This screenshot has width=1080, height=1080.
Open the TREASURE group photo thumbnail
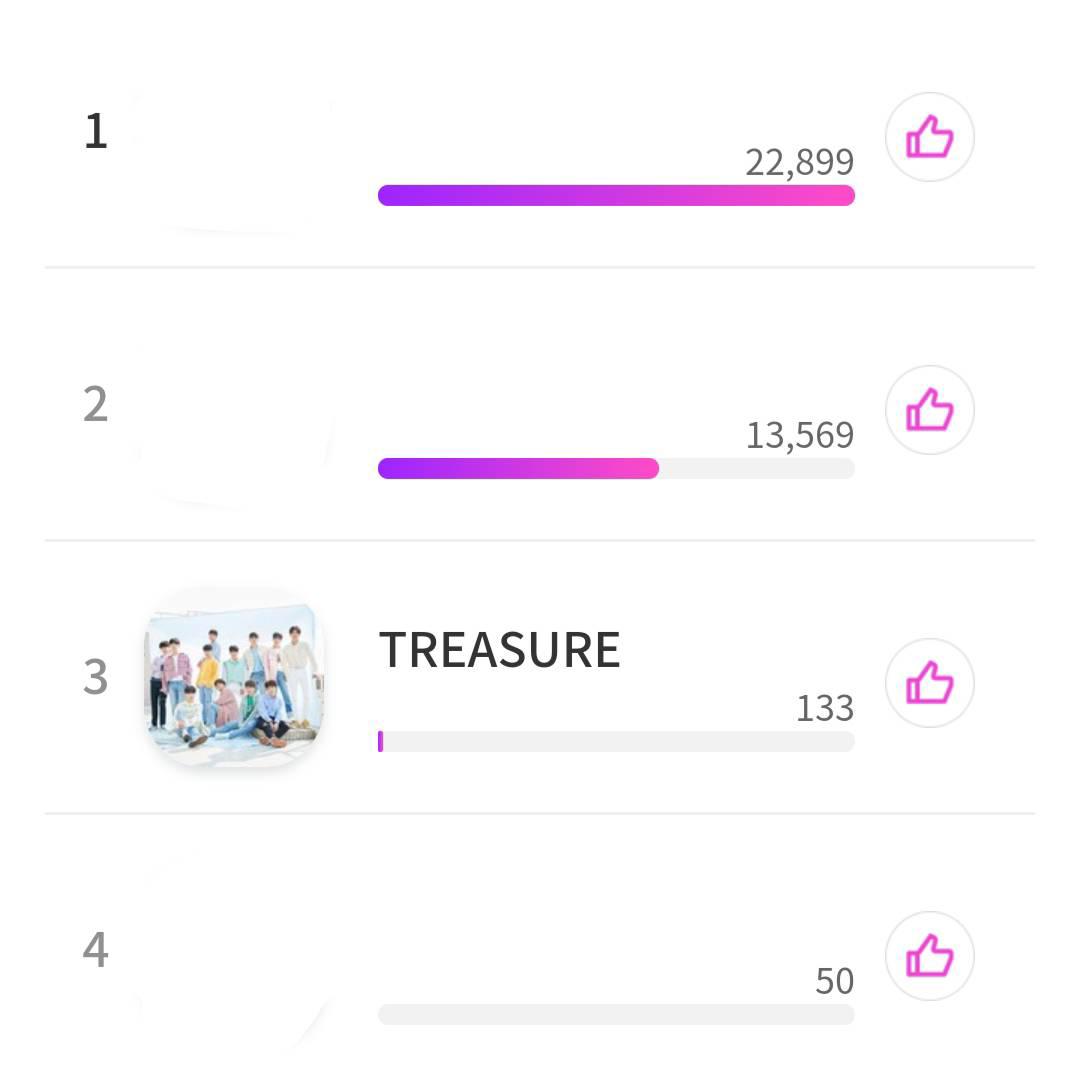point(235,678)
